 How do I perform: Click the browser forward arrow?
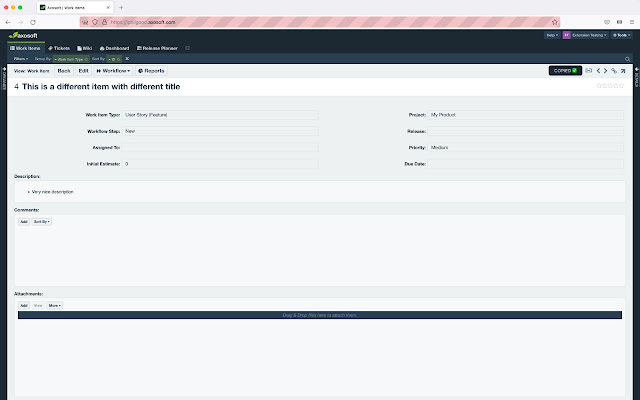coord(20,22)
